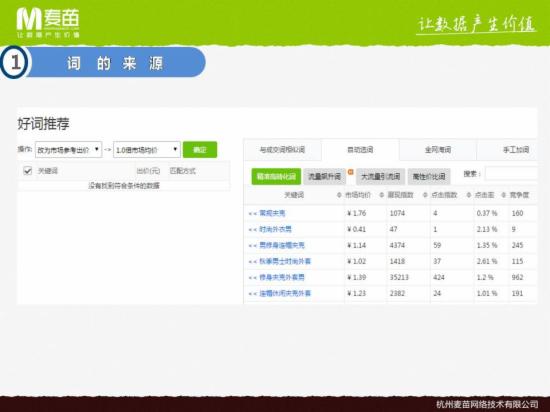This screenshot has height=412, width=550.
Task: Click the << add arrow on the ¥1.76 row
Action: [x=253, y=213]
